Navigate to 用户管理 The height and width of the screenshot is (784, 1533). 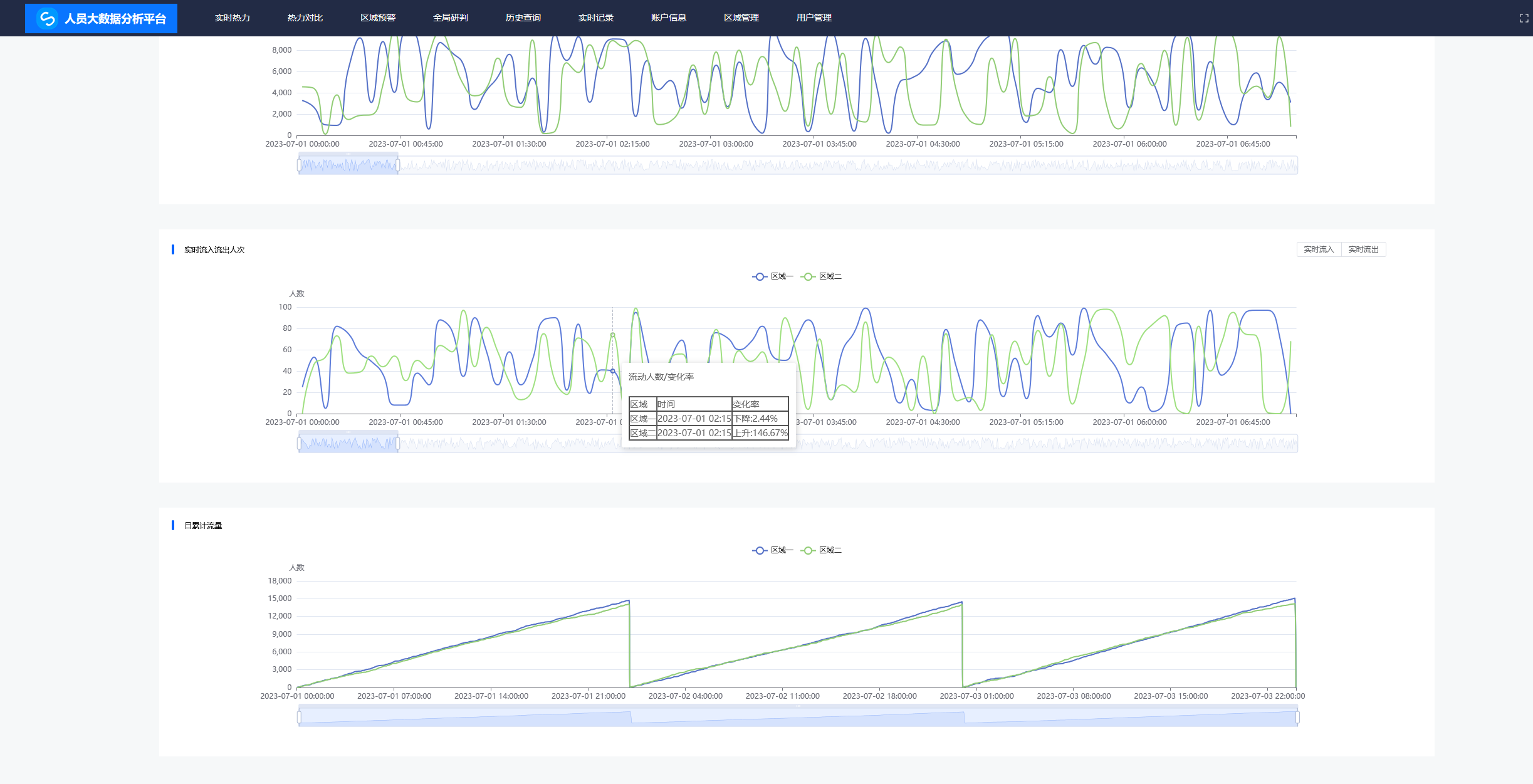click(x=814, y=18)
